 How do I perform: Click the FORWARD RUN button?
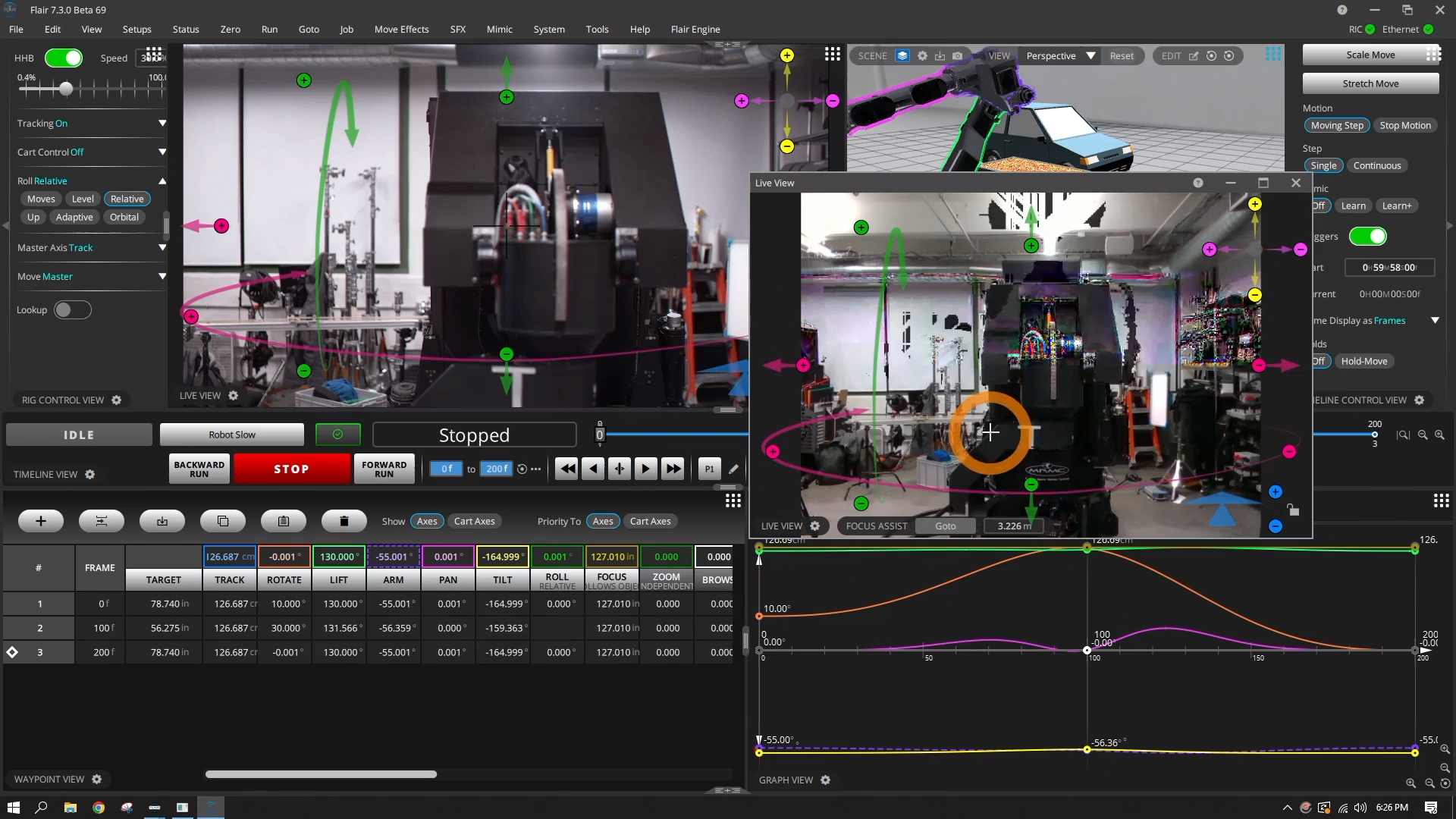(x=384, y=469)
